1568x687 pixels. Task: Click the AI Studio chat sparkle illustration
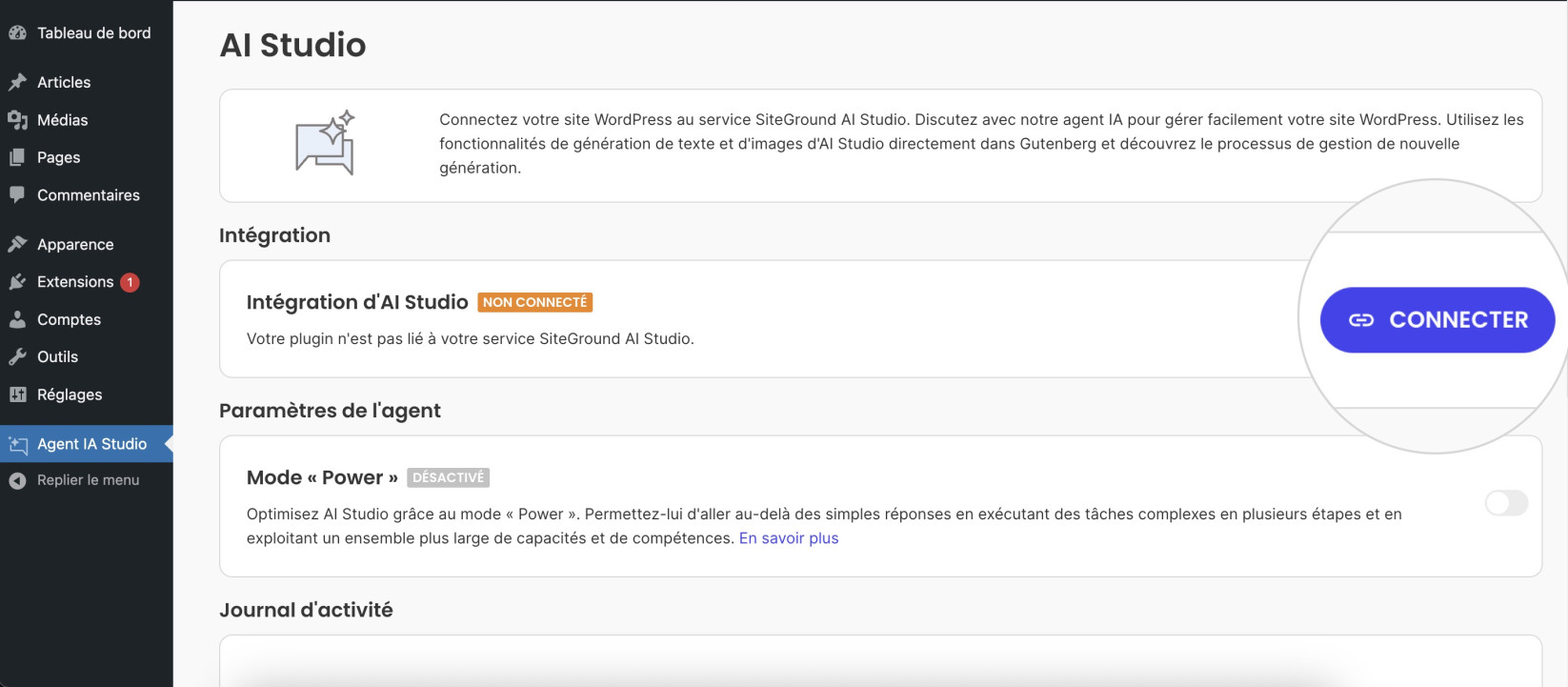(326, 143)
